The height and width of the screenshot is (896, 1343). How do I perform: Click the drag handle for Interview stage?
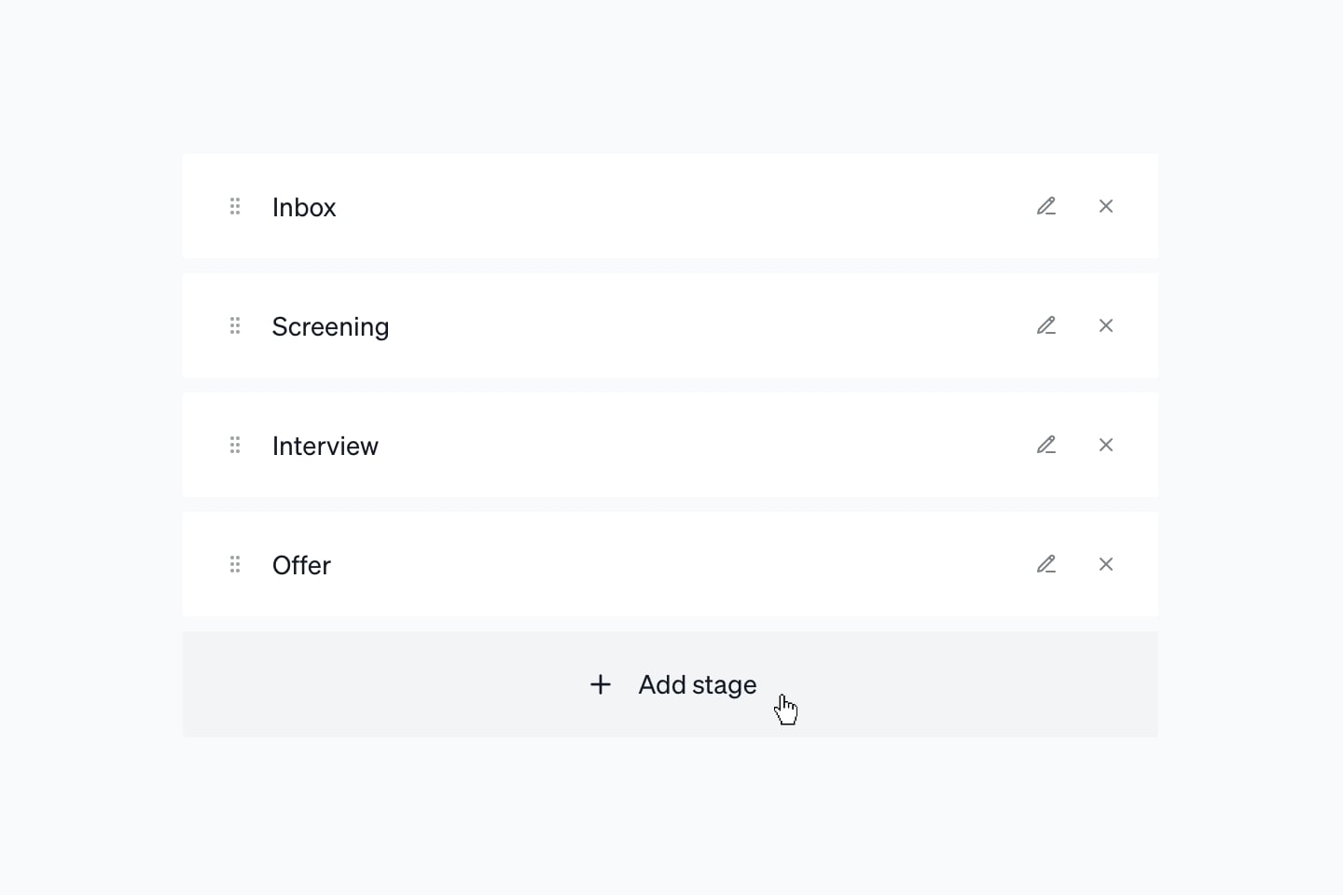(x=235, y=445)
